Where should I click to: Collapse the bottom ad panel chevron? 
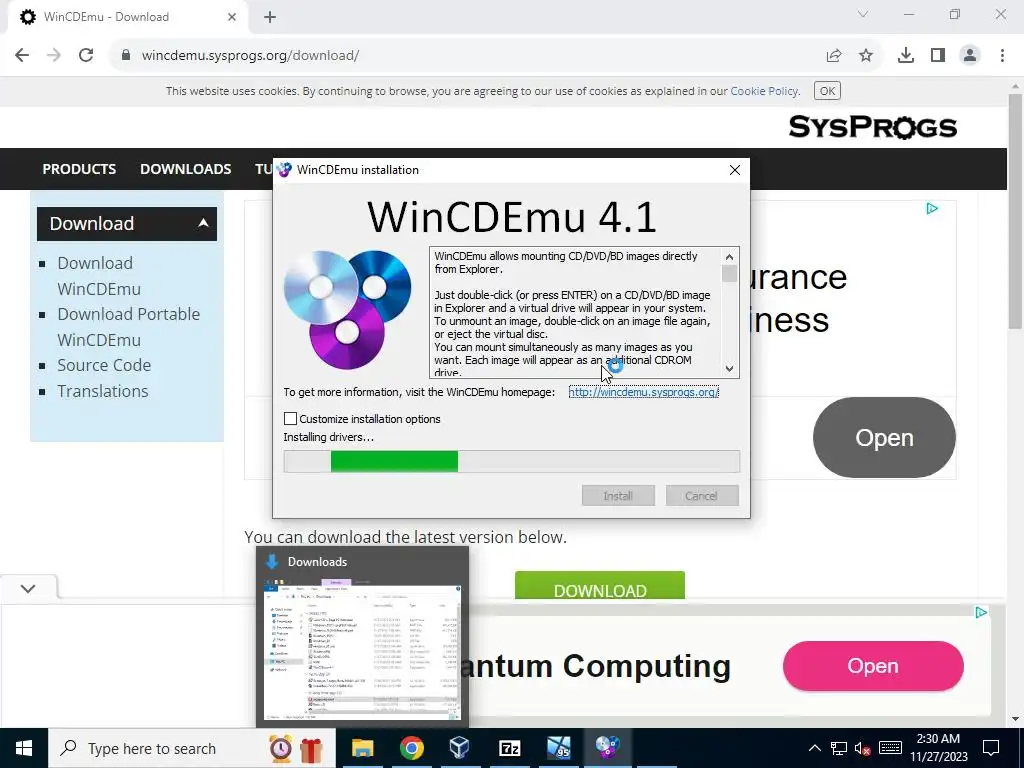click(x=28, y=588)
